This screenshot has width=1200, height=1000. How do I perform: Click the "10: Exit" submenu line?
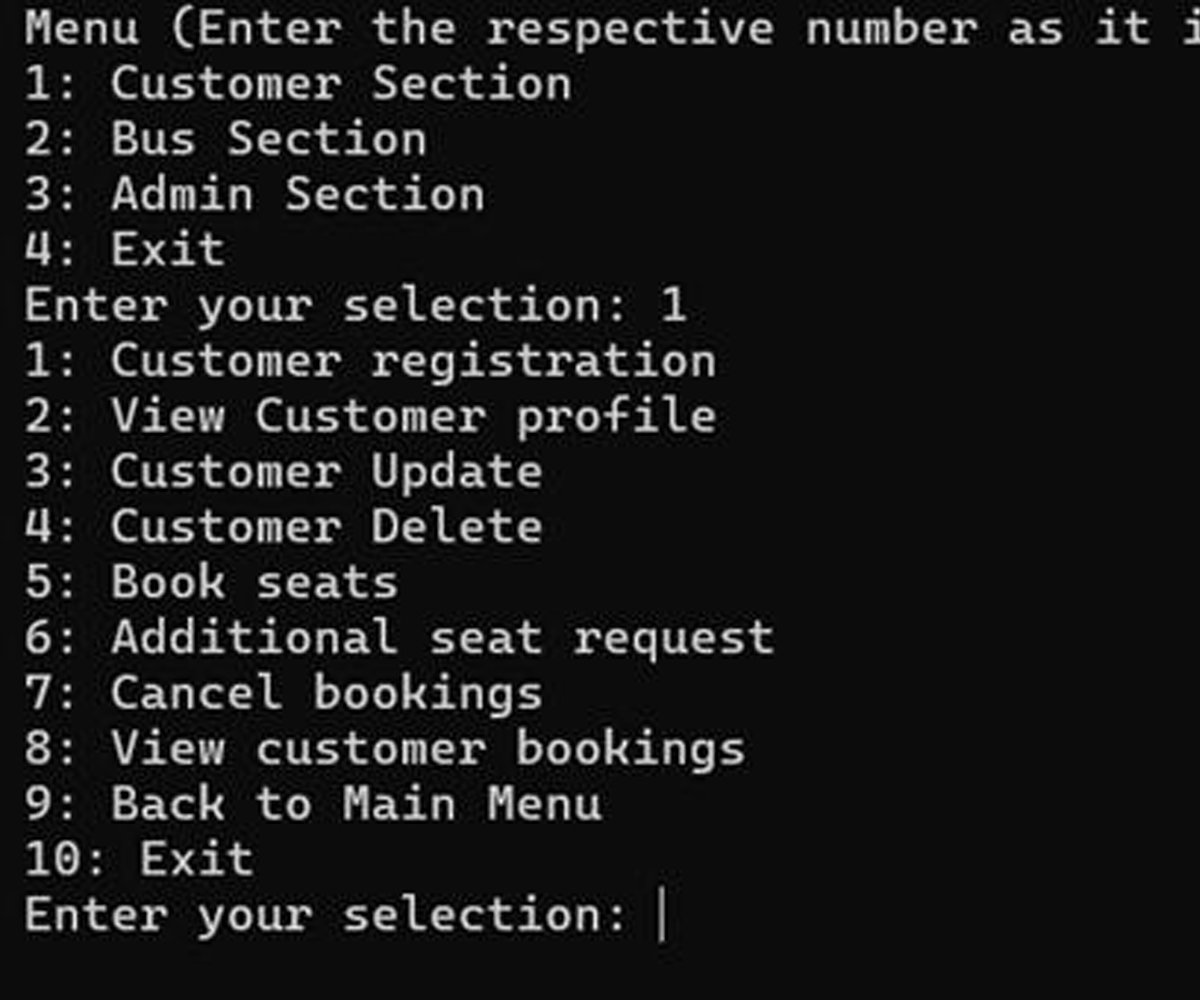coord(138,860)
